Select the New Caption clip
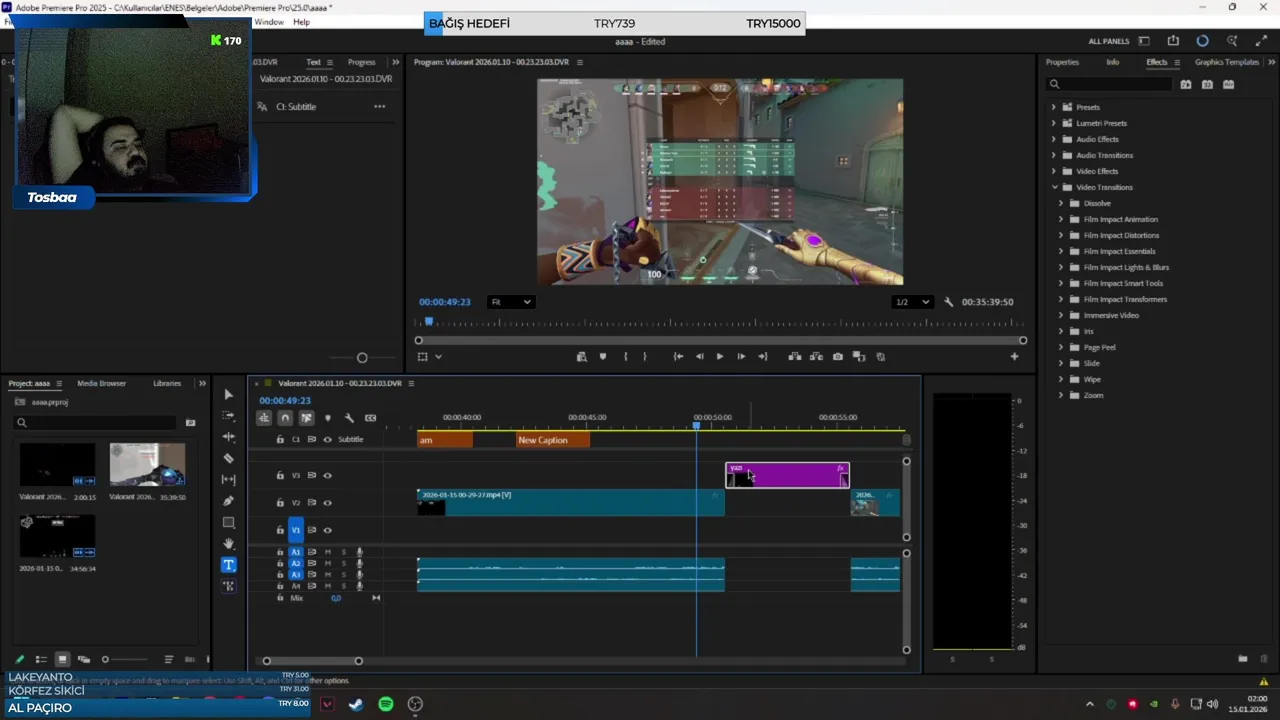Screen dimensions: 1280x720 coord(553,440)
